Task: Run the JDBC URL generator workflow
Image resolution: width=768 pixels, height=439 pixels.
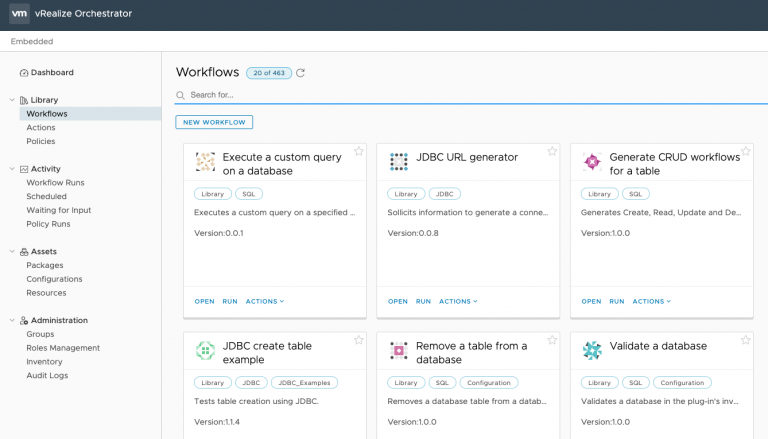Action: pyautogui.click(x=423, y=301)
